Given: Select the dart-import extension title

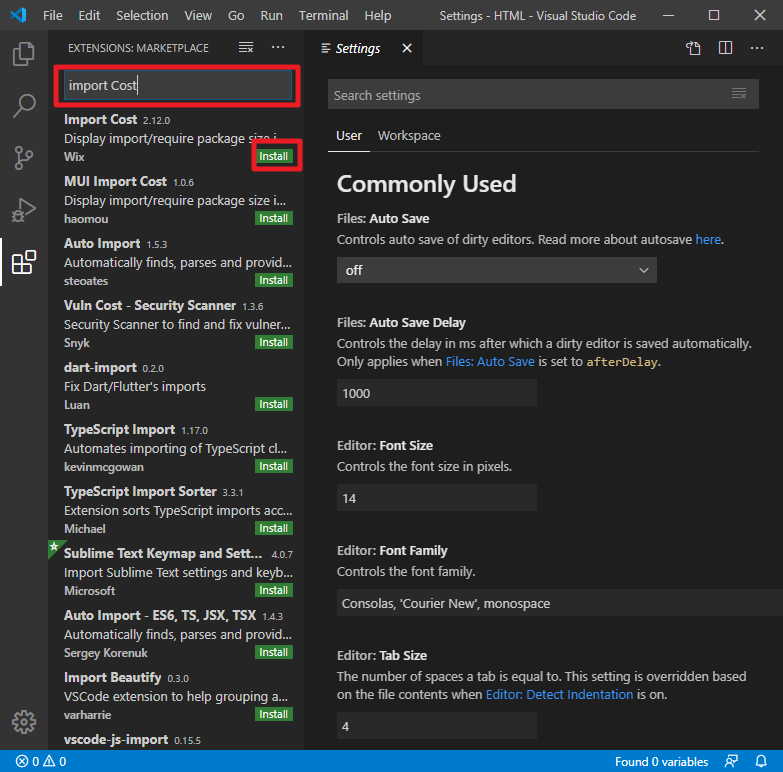Looking at the screenshot, I should click(100, 368).
